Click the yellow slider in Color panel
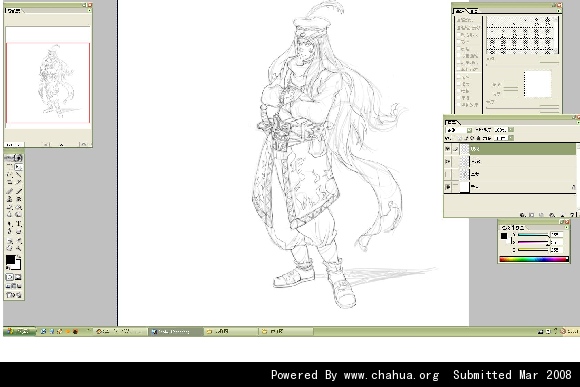580x387 pixels. [533, 250]
